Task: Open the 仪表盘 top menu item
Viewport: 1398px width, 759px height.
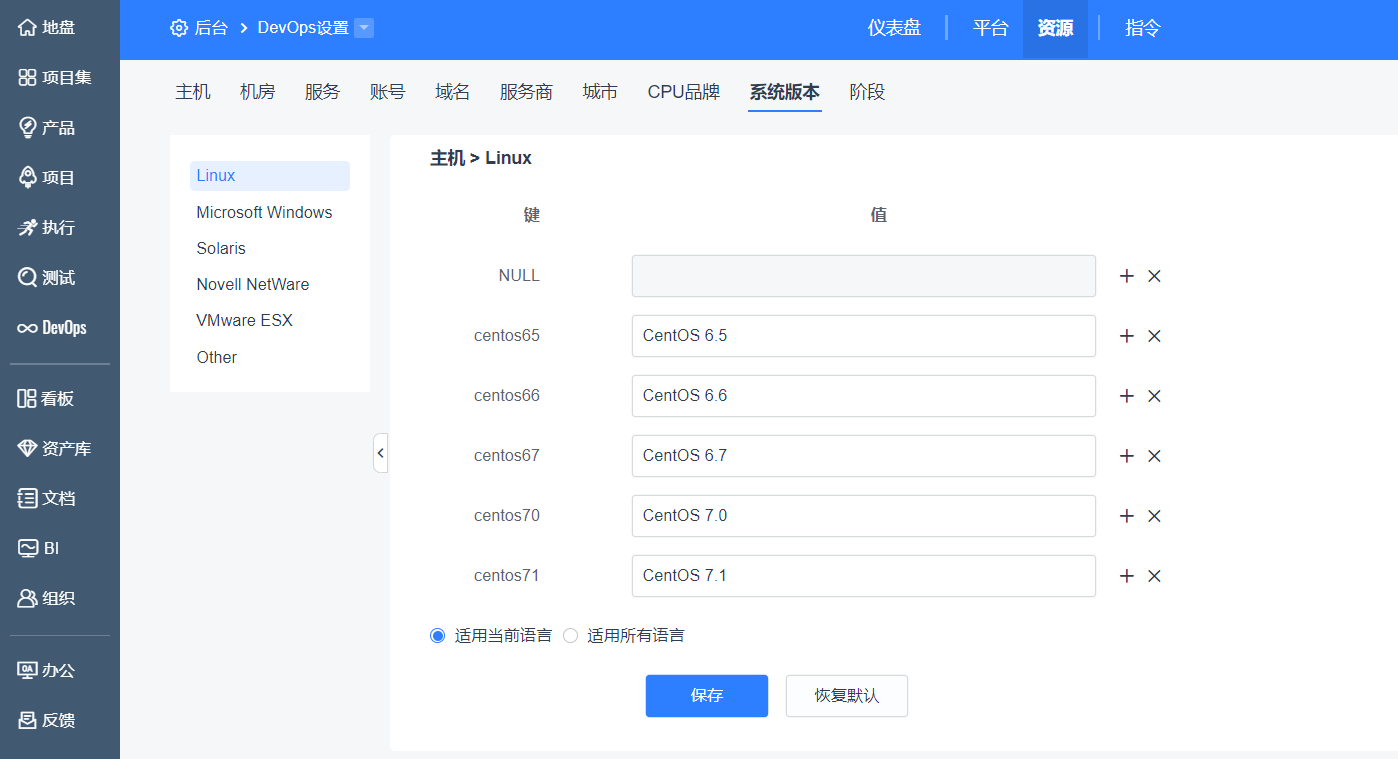Action: point(894,28)
